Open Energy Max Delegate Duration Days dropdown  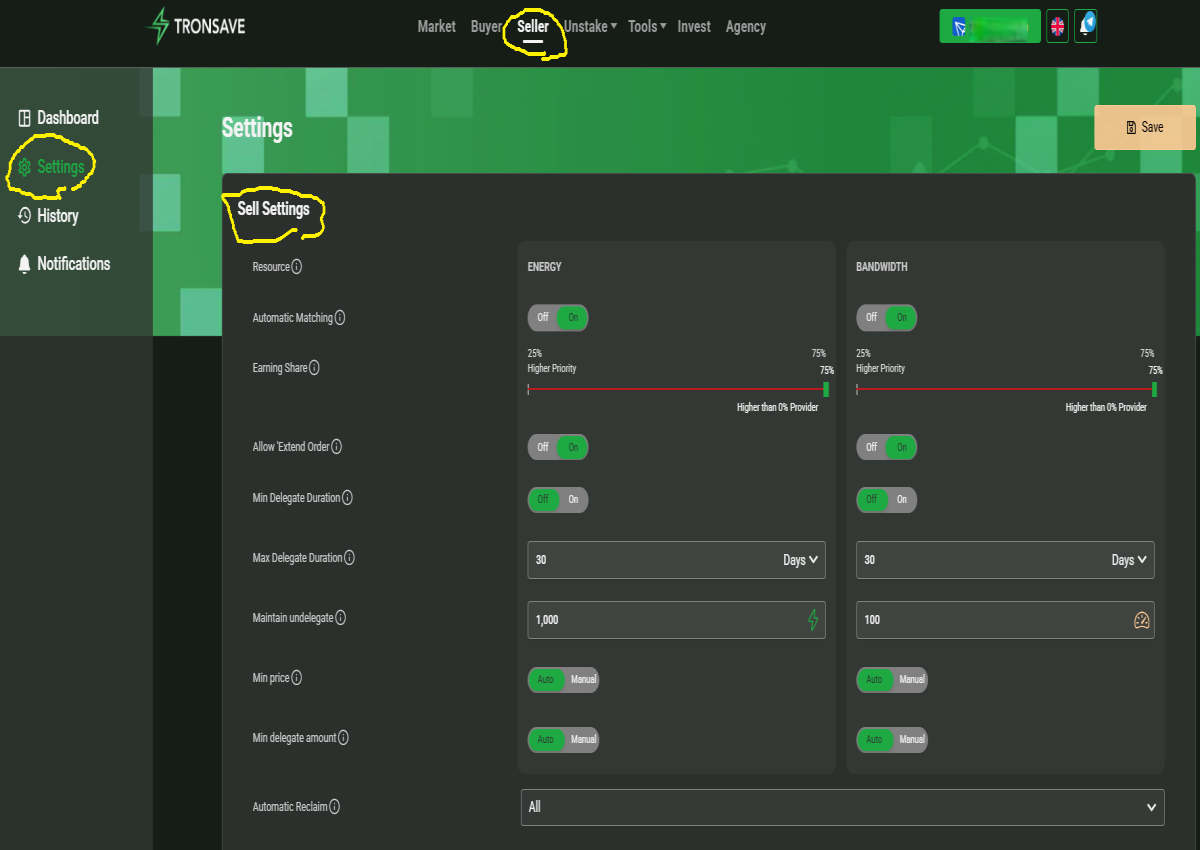[801, 560]
